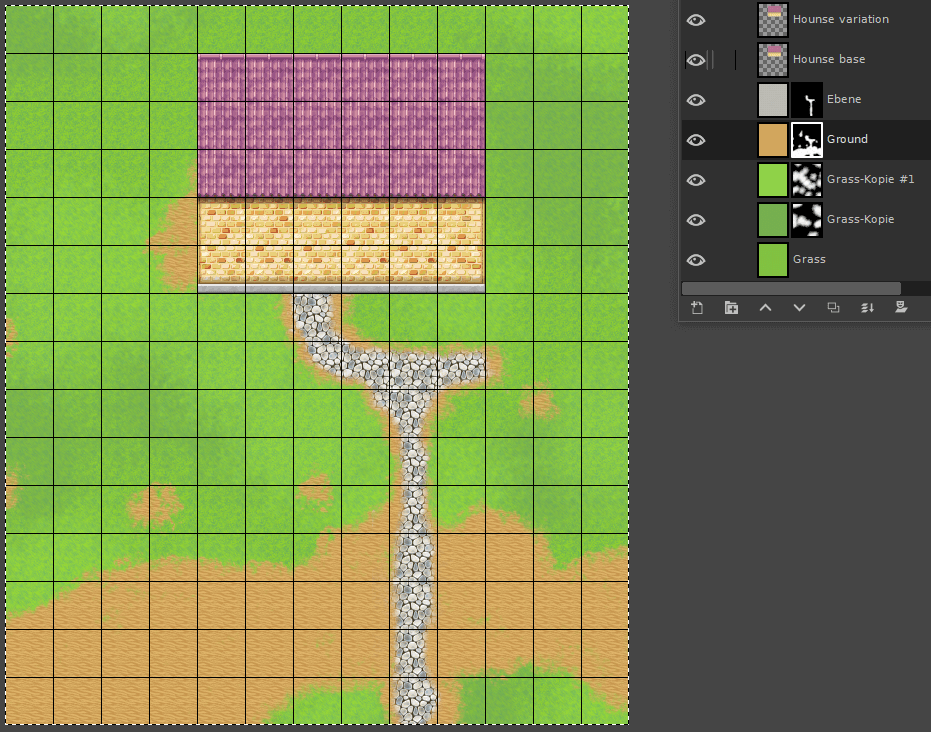Viewport: 931px width, 732px height.
Task: Select layer named "Hounse base"
Action: coord(829,59)
